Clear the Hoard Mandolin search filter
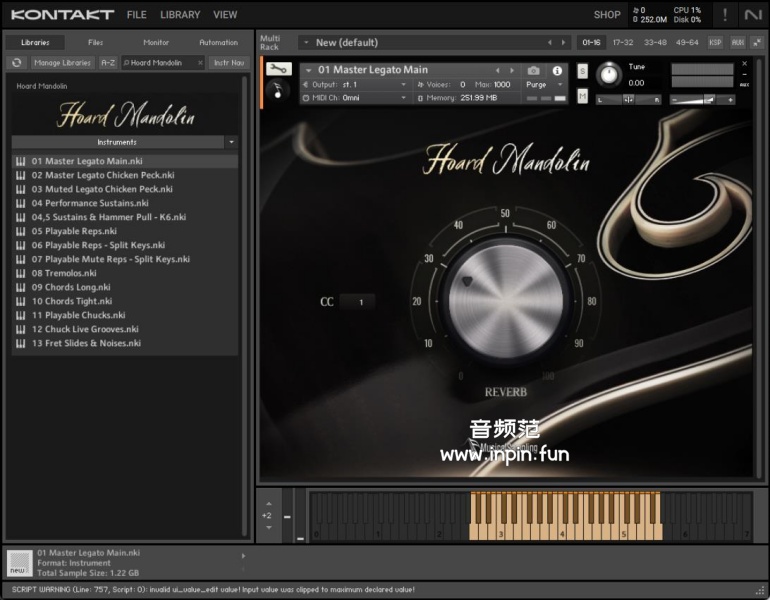 click(200, 63)
